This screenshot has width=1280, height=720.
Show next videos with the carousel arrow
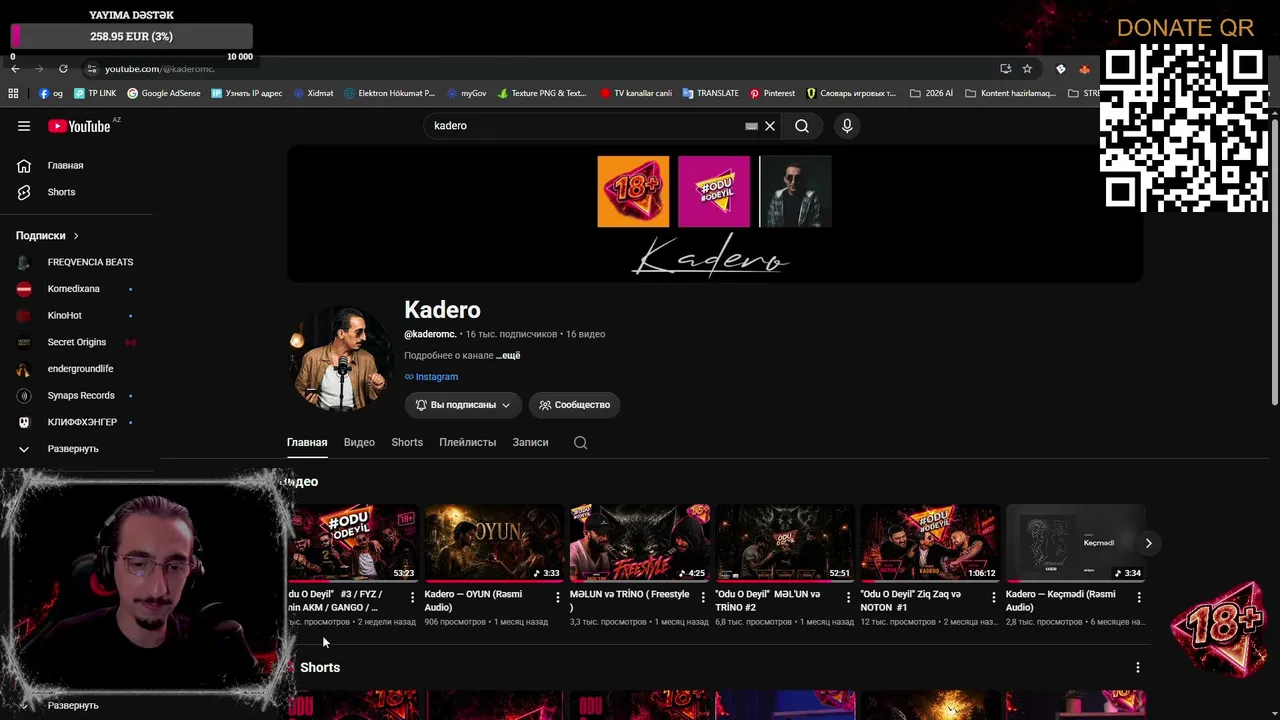pos(1148,543)
